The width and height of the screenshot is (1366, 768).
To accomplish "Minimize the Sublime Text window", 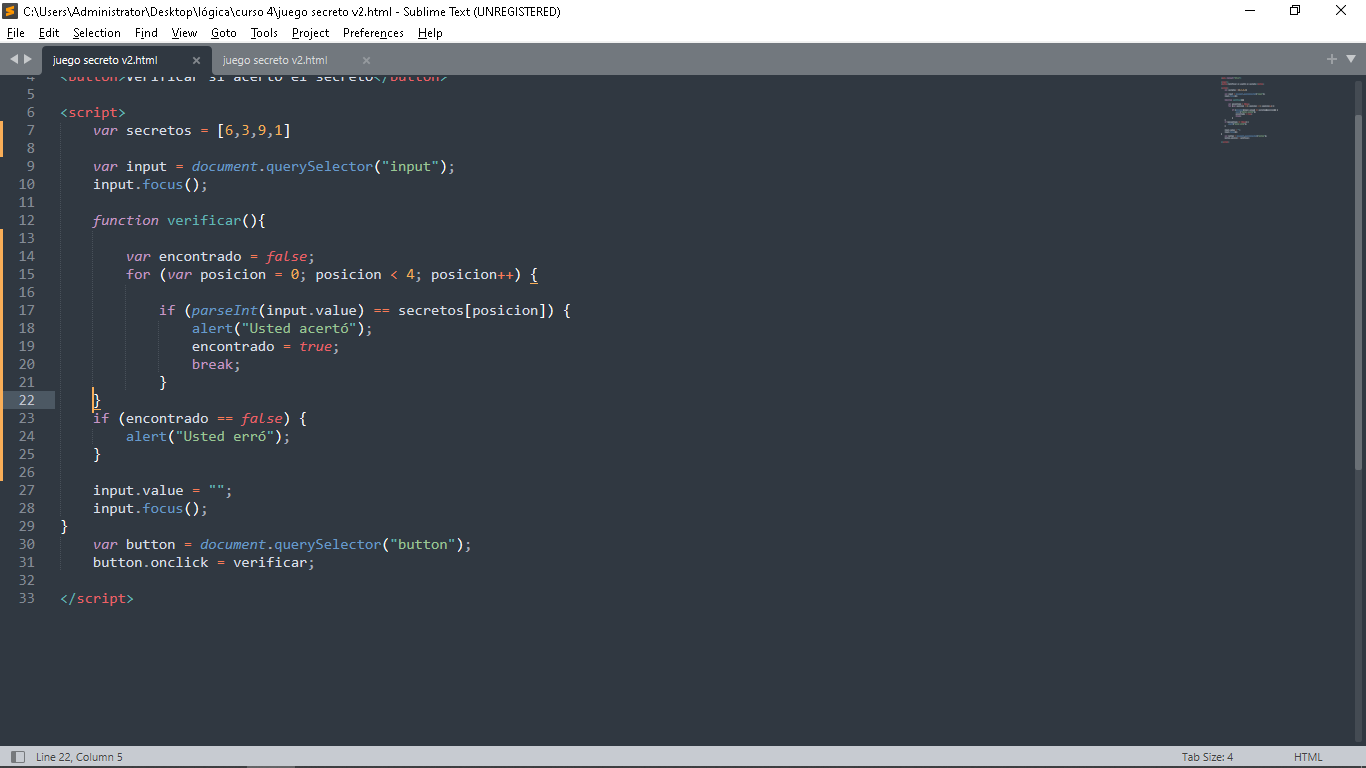I will click(x=1250, y=11).
